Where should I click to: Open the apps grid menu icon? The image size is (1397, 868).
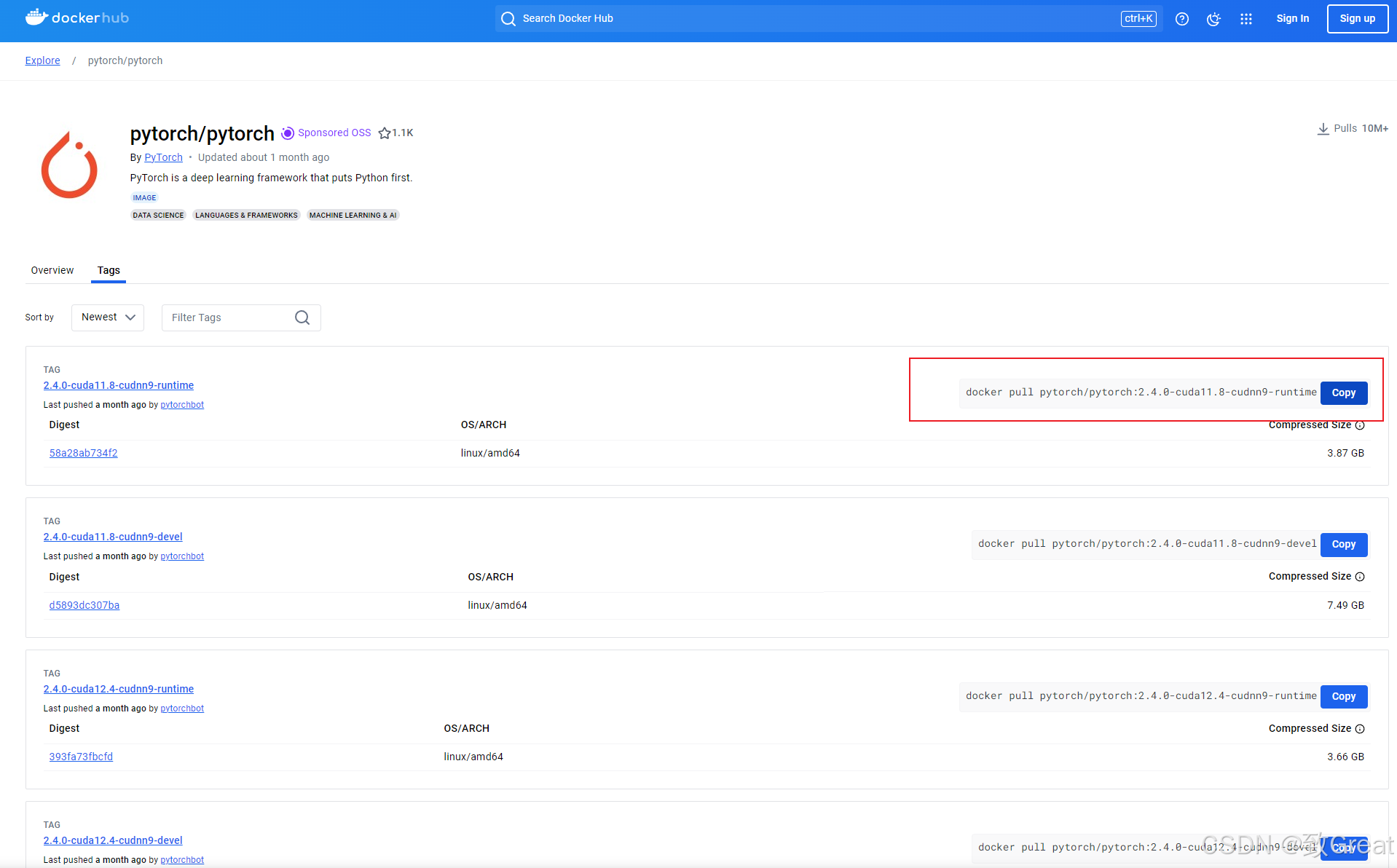click(1246, 19)
